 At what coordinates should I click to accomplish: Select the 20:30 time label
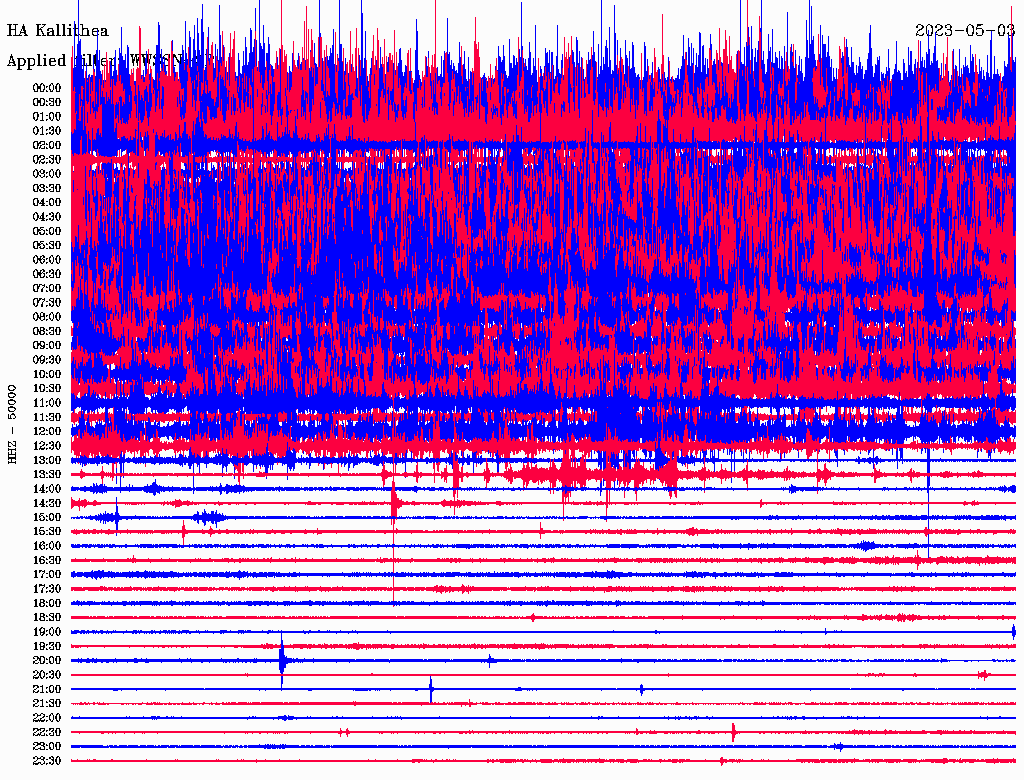(47, 675)
